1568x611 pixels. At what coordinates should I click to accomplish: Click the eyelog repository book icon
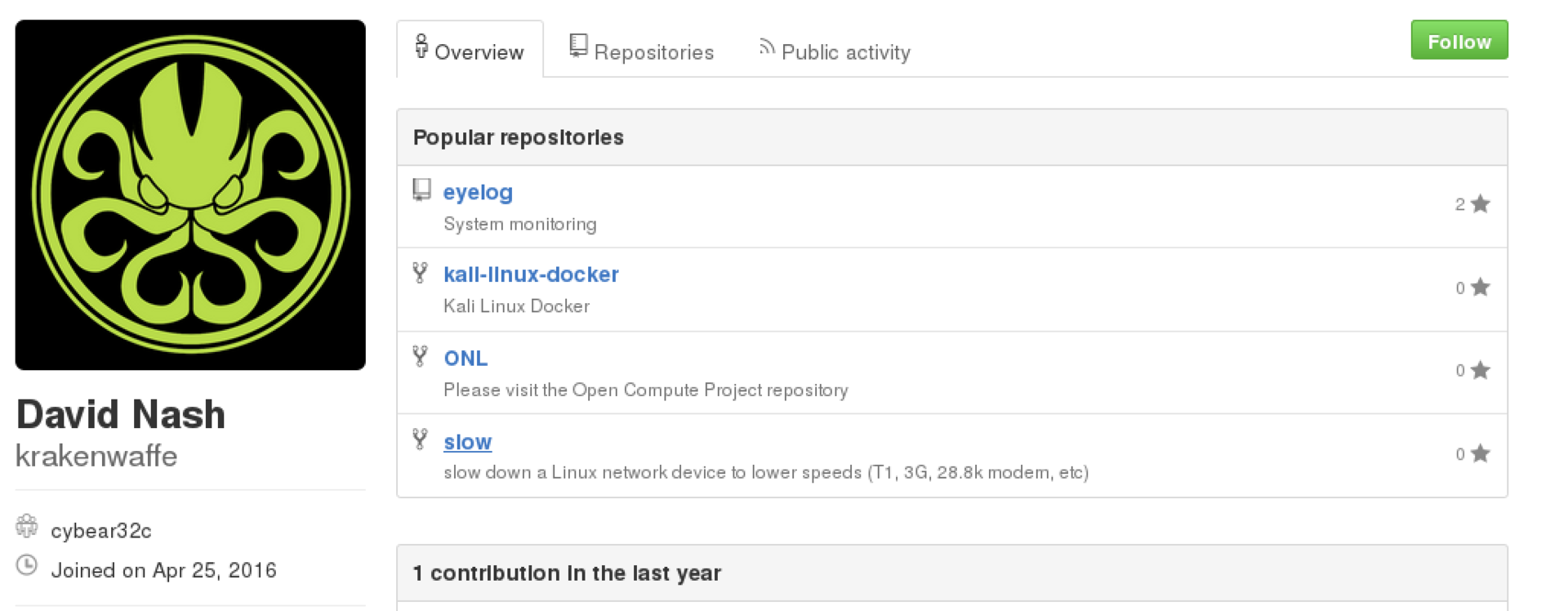pos(421,190)
